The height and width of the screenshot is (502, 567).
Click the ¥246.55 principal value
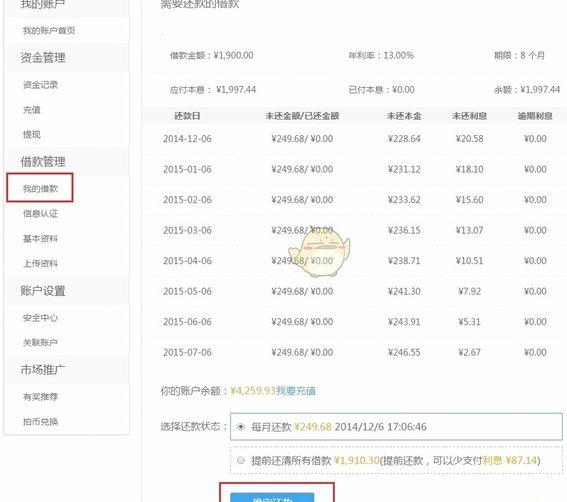[404, 352]
